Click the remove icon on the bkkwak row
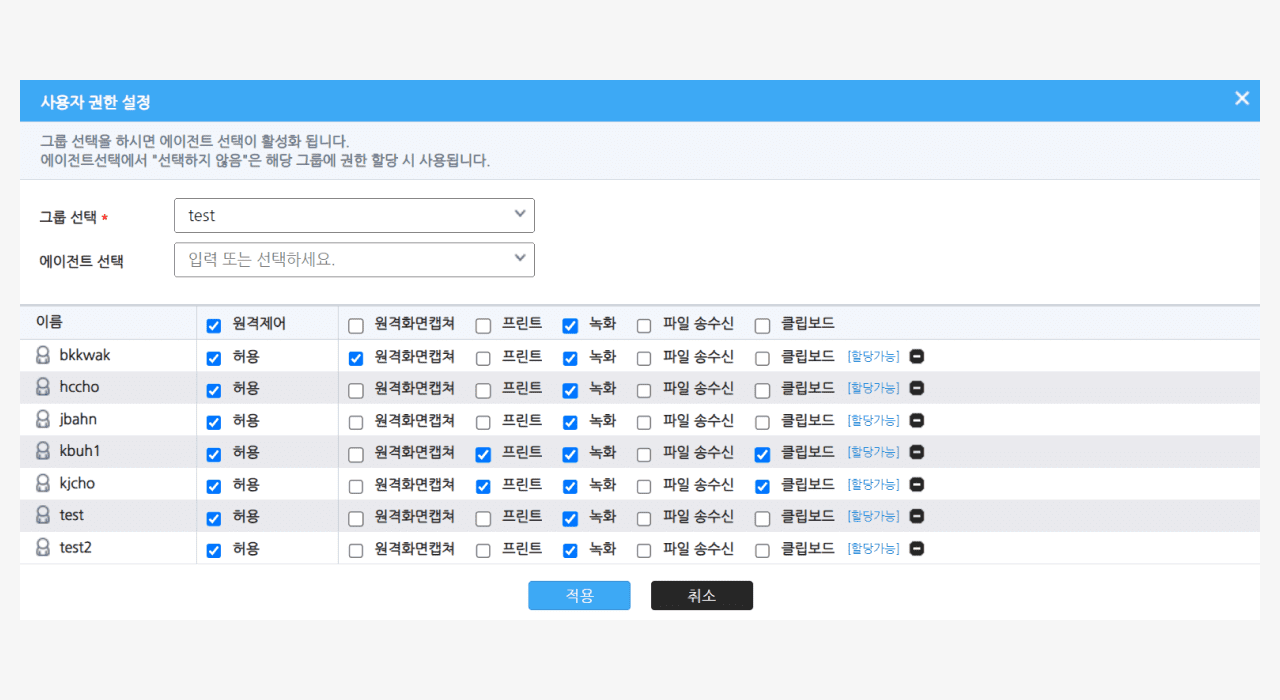1280x700 pixels. pyautogui.click(x=916, y=356)
